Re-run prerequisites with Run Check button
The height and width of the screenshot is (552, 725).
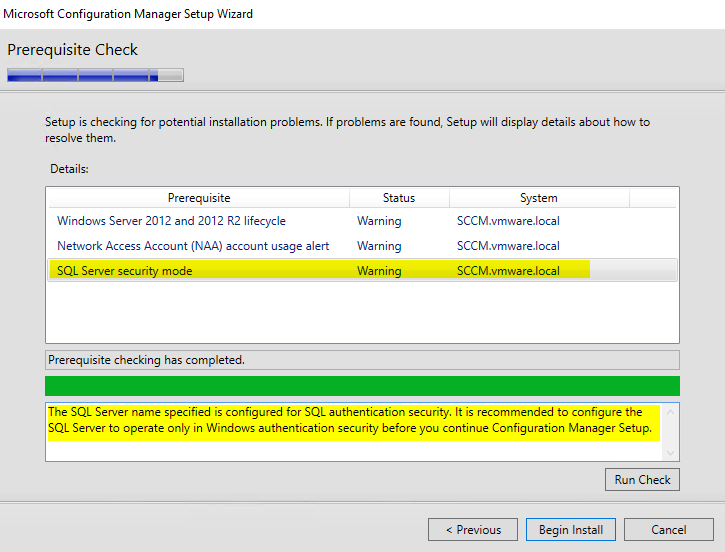point(642,480)
